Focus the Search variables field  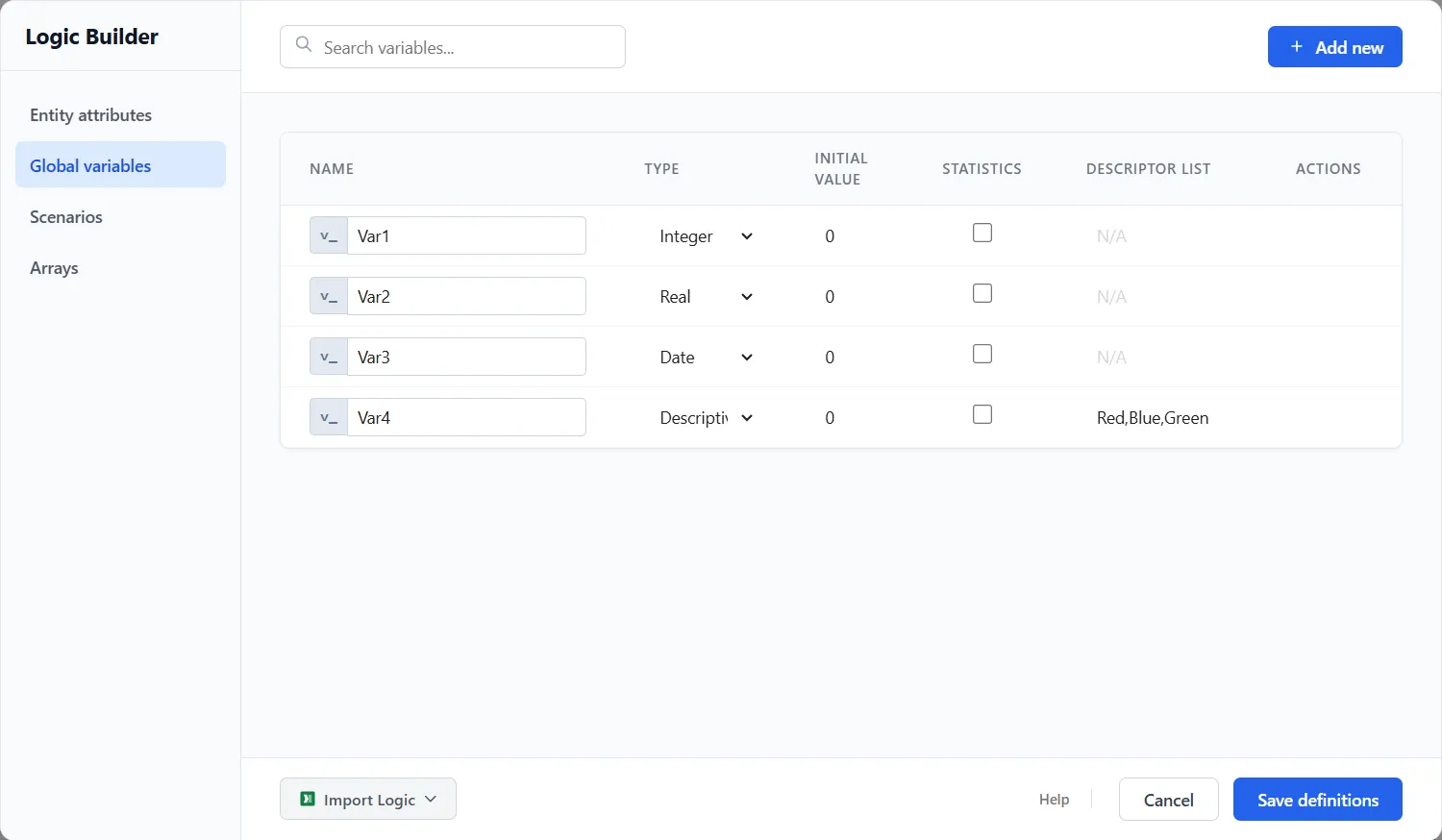[x=453, y=47]
